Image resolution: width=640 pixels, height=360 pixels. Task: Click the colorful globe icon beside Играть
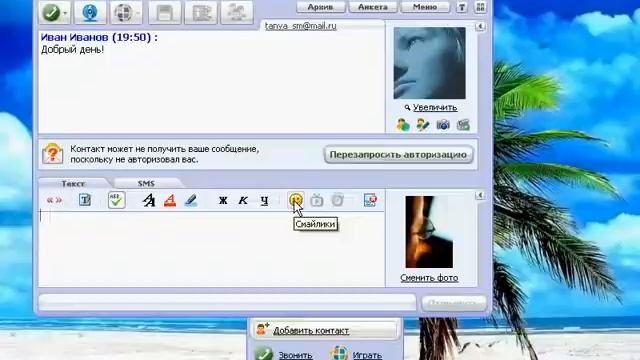pyautogui.click(x=339, y=353)
